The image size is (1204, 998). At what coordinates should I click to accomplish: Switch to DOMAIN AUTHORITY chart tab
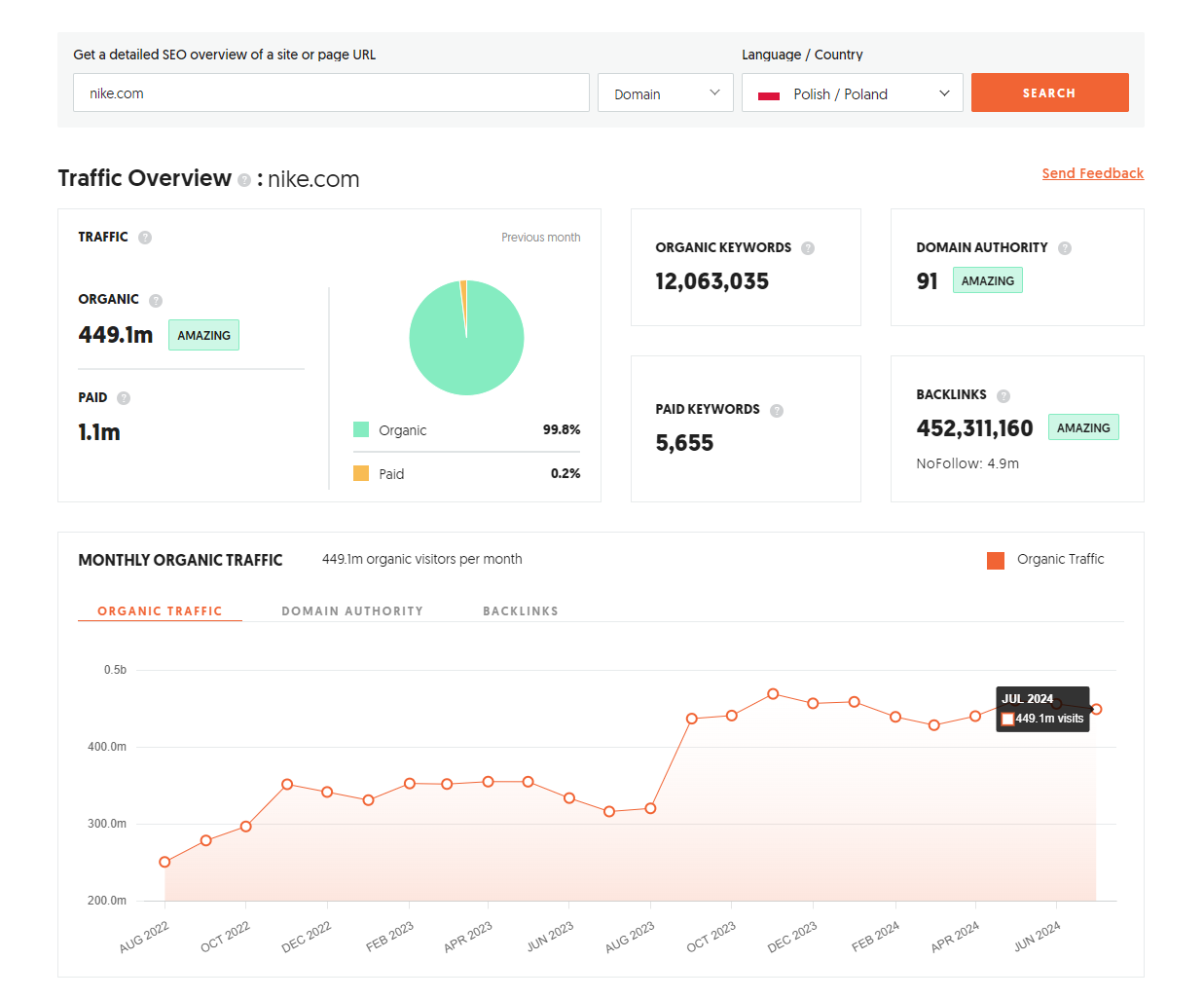(x=352, y=611)
